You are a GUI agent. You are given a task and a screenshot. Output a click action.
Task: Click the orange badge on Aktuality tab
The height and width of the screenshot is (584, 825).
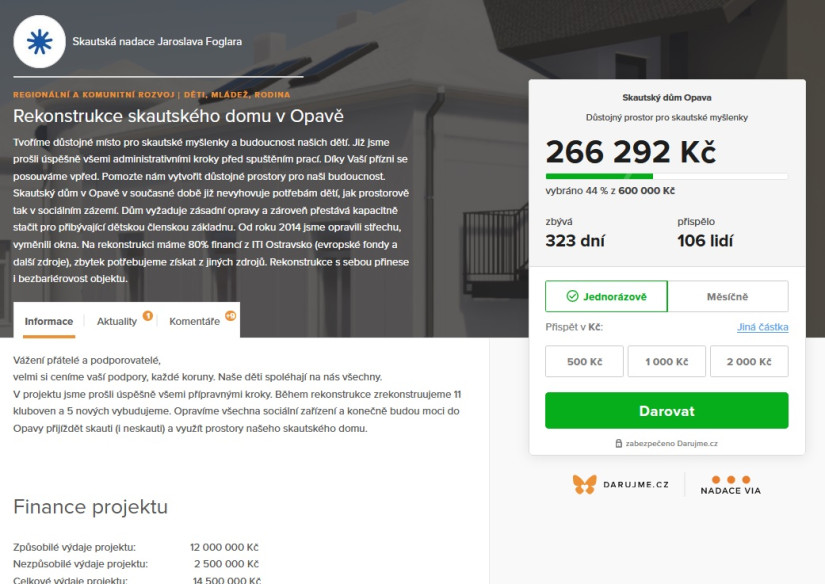coord(148,316)
